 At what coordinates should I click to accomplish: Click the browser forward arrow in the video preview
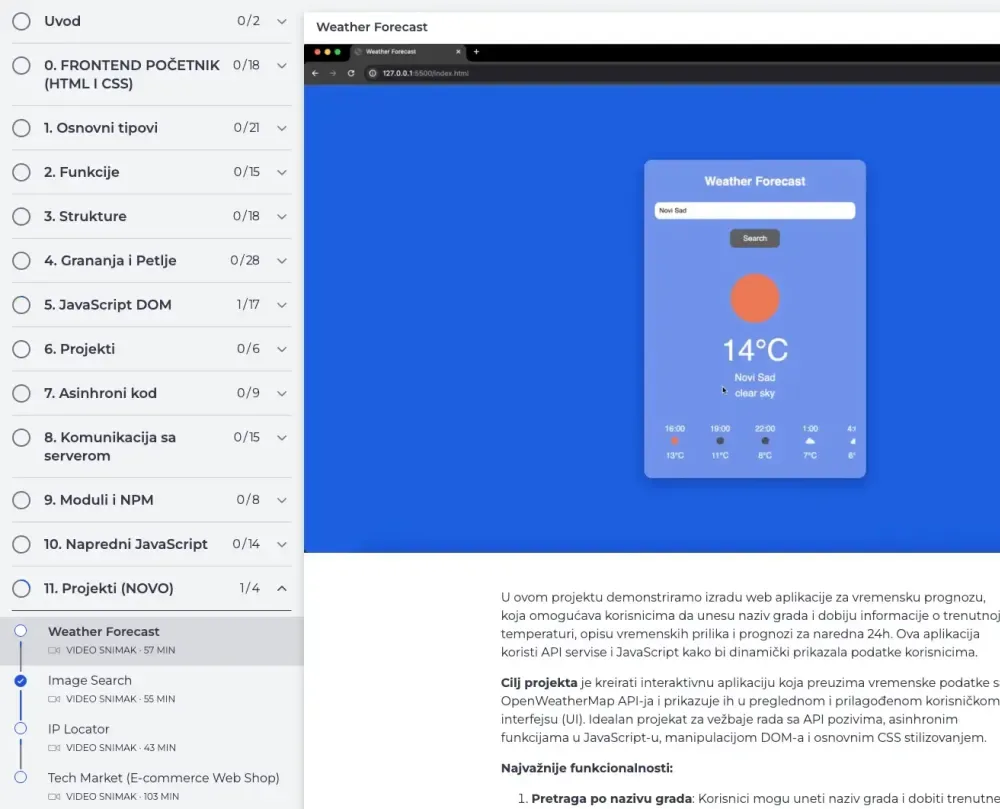click(333, 73)
